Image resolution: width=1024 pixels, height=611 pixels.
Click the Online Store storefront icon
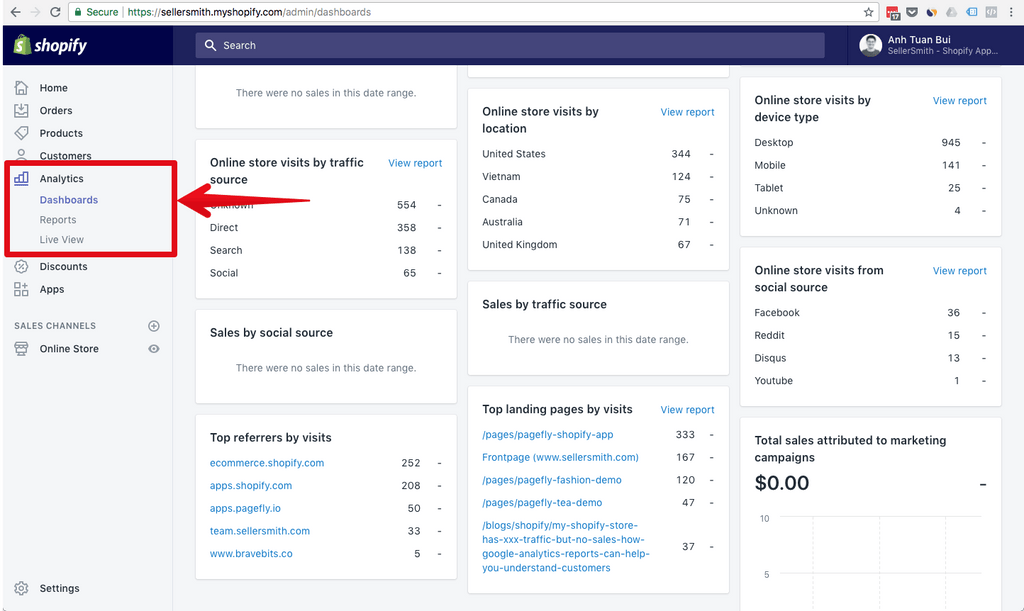click(22, 349)
